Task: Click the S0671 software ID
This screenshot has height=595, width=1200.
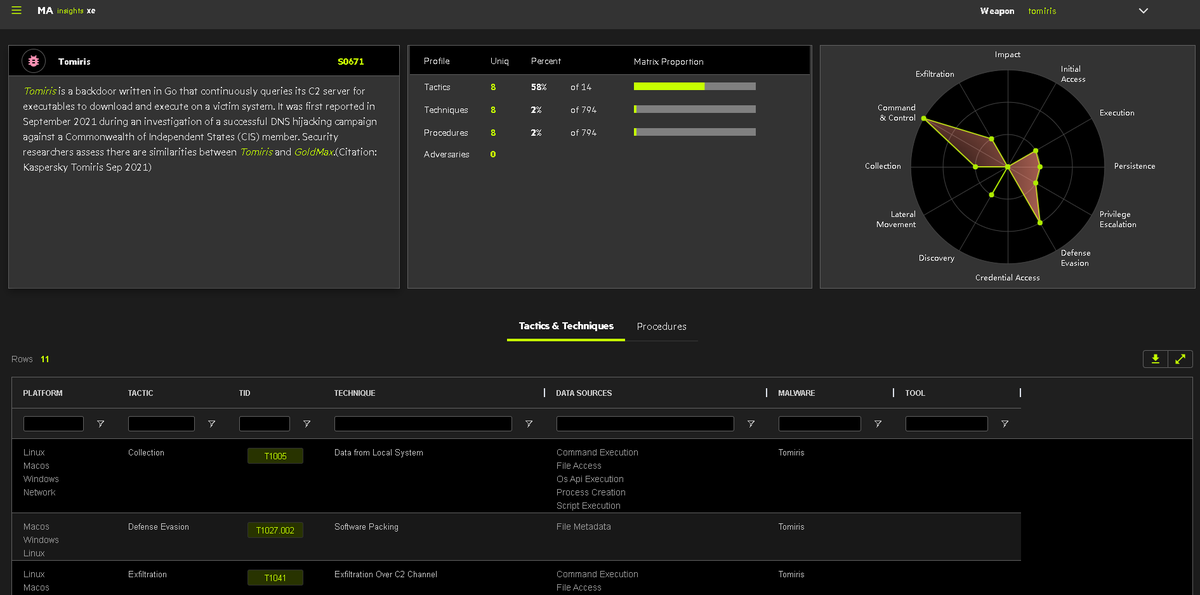Action: coord(351,62)
